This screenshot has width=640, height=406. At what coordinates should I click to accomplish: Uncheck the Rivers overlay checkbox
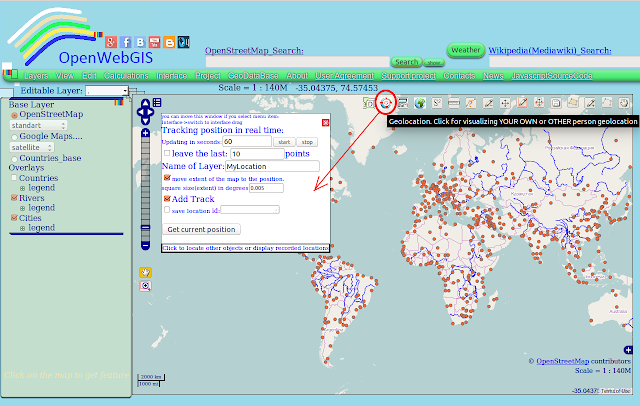pos(14,197)
